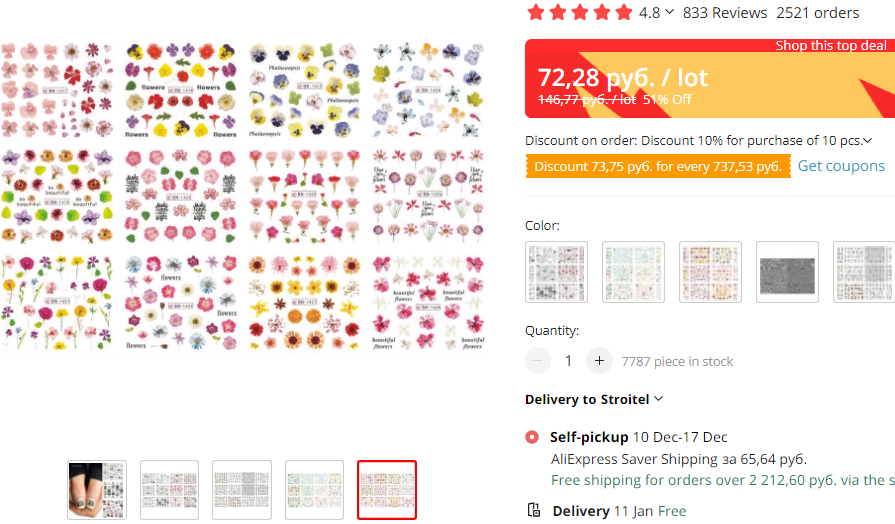Screen dimensions: 895x524
Task: Click the plus quantity button
Action: click(x=599, y=361)
